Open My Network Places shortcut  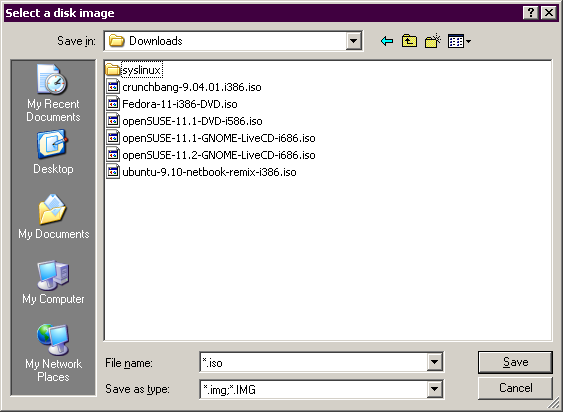click(53, 353)
